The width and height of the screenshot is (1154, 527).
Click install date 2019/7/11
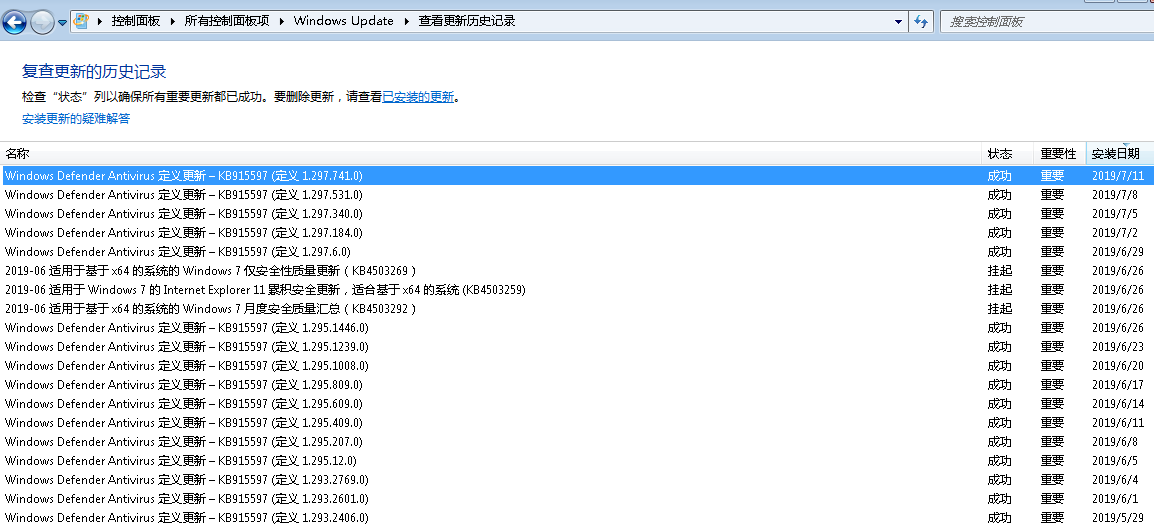click(1118, 176)
